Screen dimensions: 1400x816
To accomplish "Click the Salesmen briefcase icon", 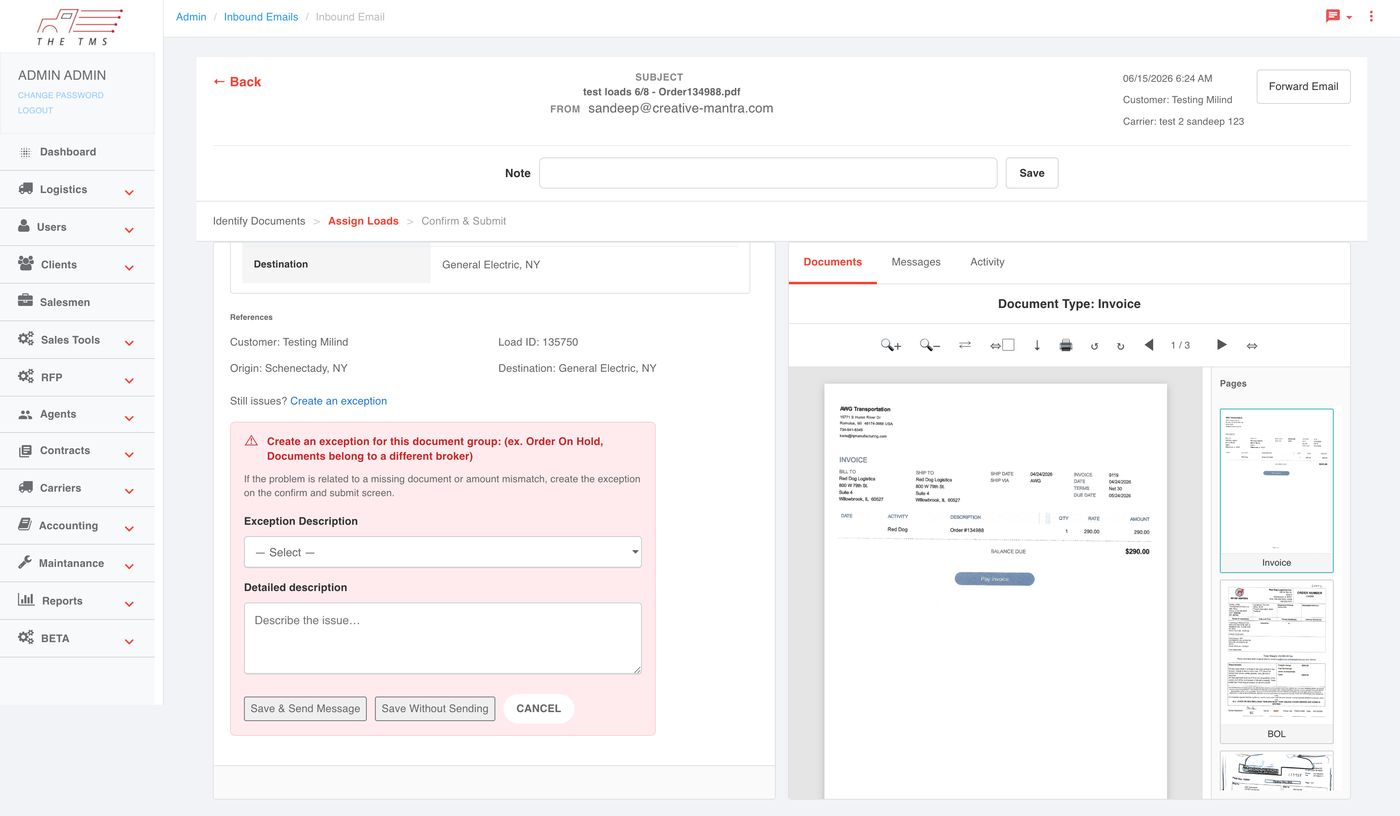I will tap(25, 301).
